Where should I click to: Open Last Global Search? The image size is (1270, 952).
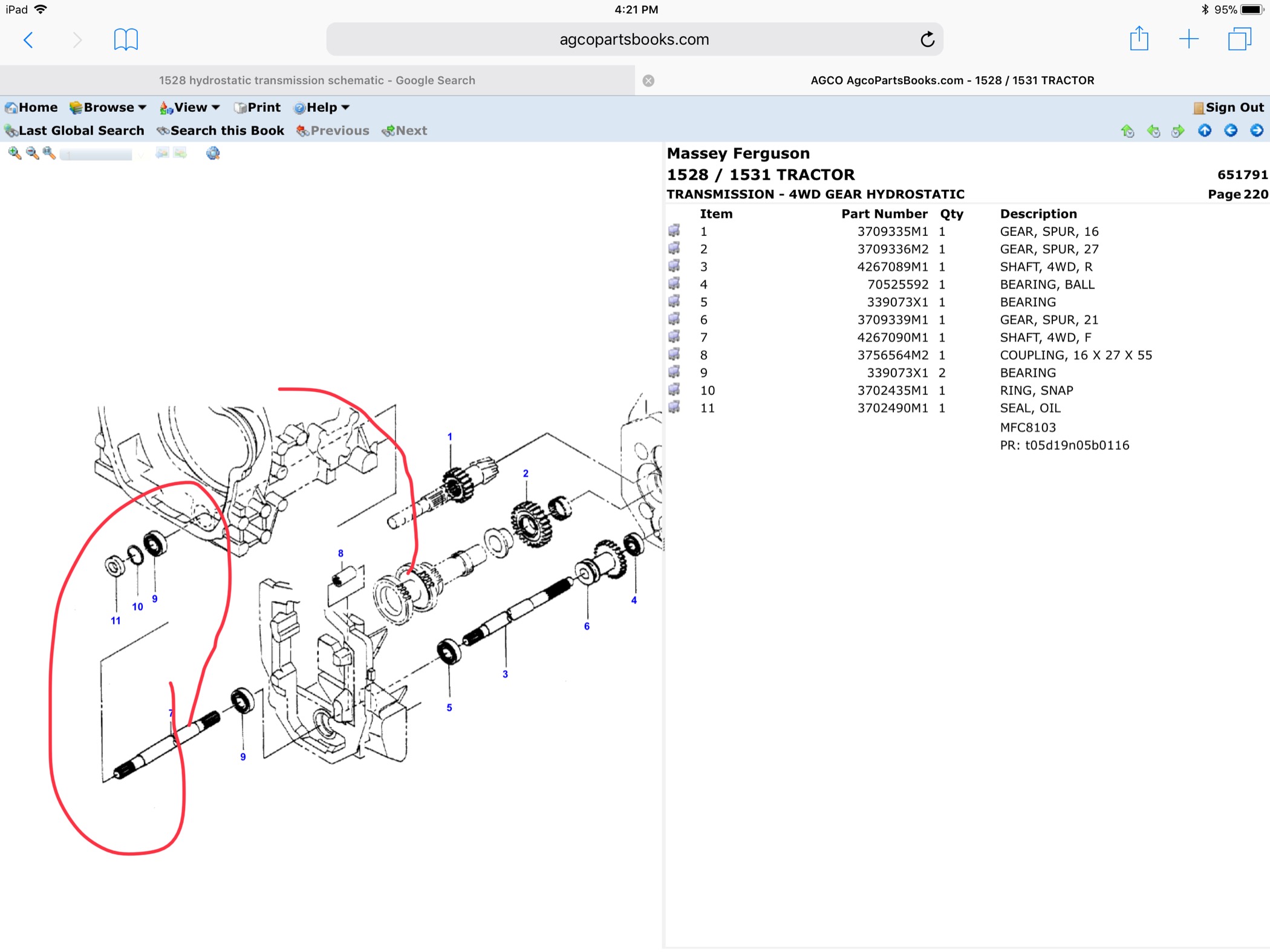click(x=75, y=131)
